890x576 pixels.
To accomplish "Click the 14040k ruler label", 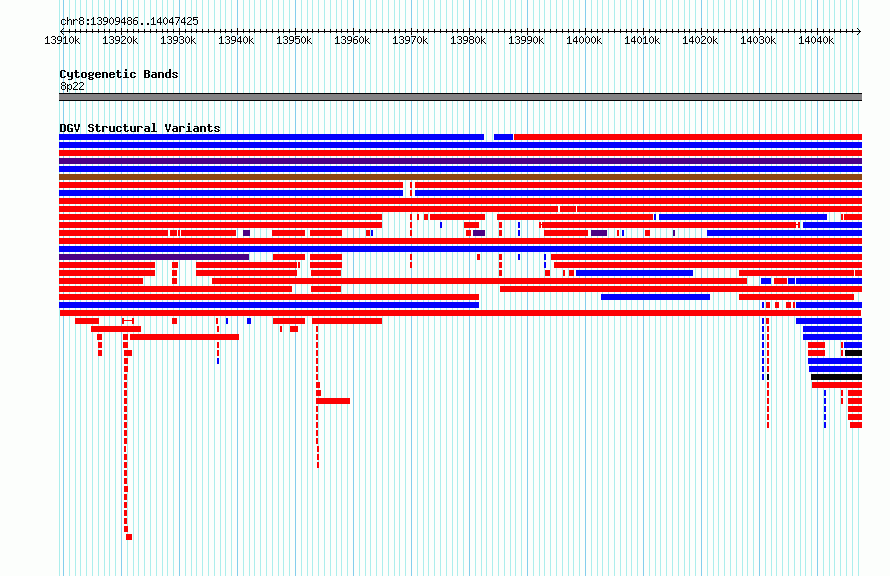I will pos(816,40).
